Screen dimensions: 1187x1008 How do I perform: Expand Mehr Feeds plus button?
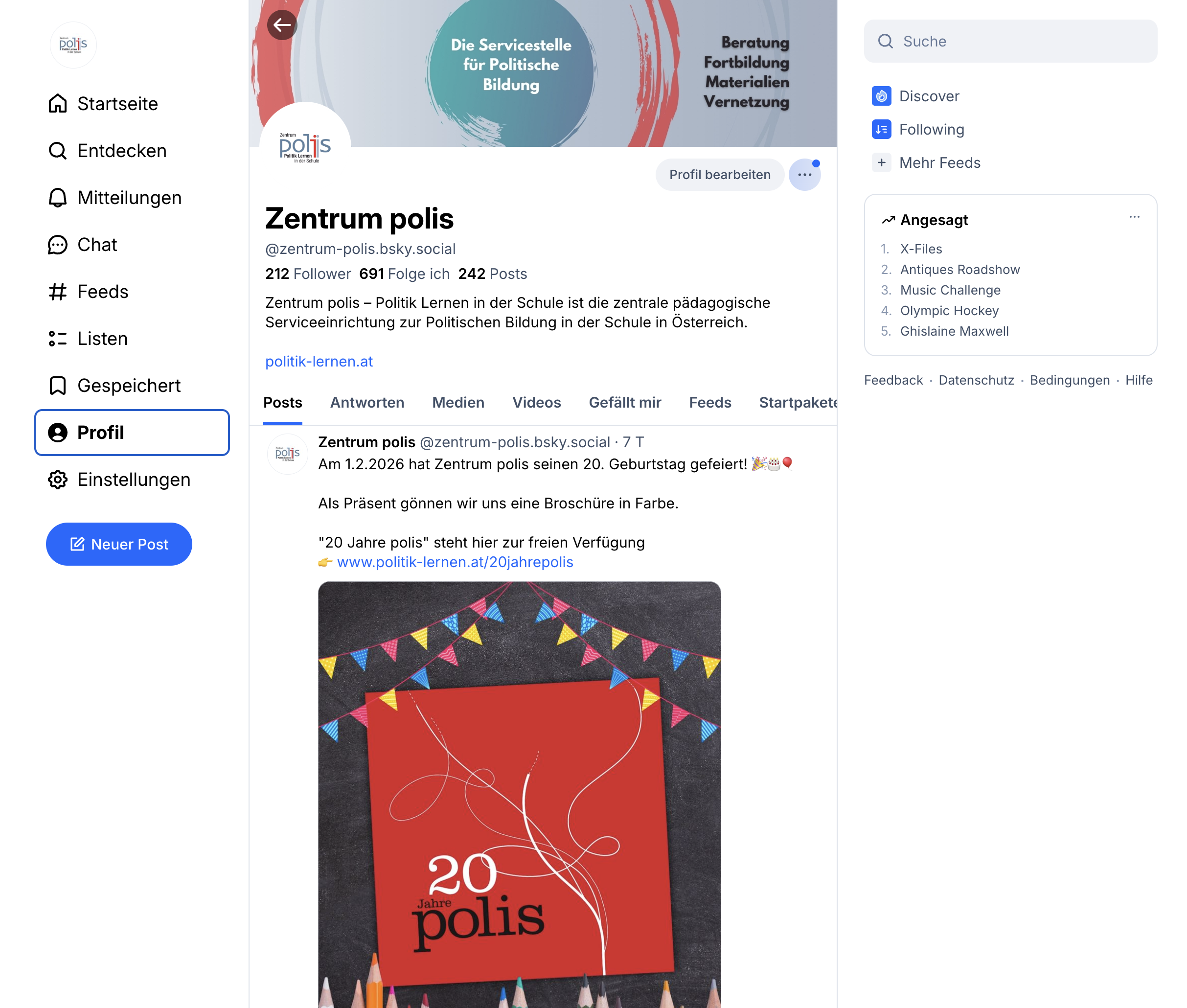(881, 163)
